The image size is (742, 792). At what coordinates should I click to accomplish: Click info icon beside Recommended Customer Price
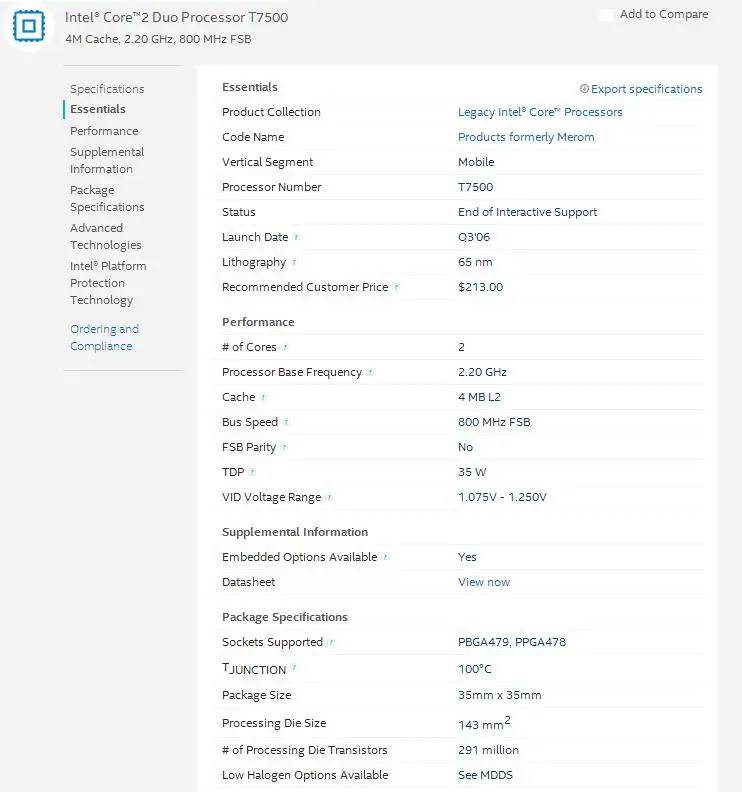[x=396, y=287]
